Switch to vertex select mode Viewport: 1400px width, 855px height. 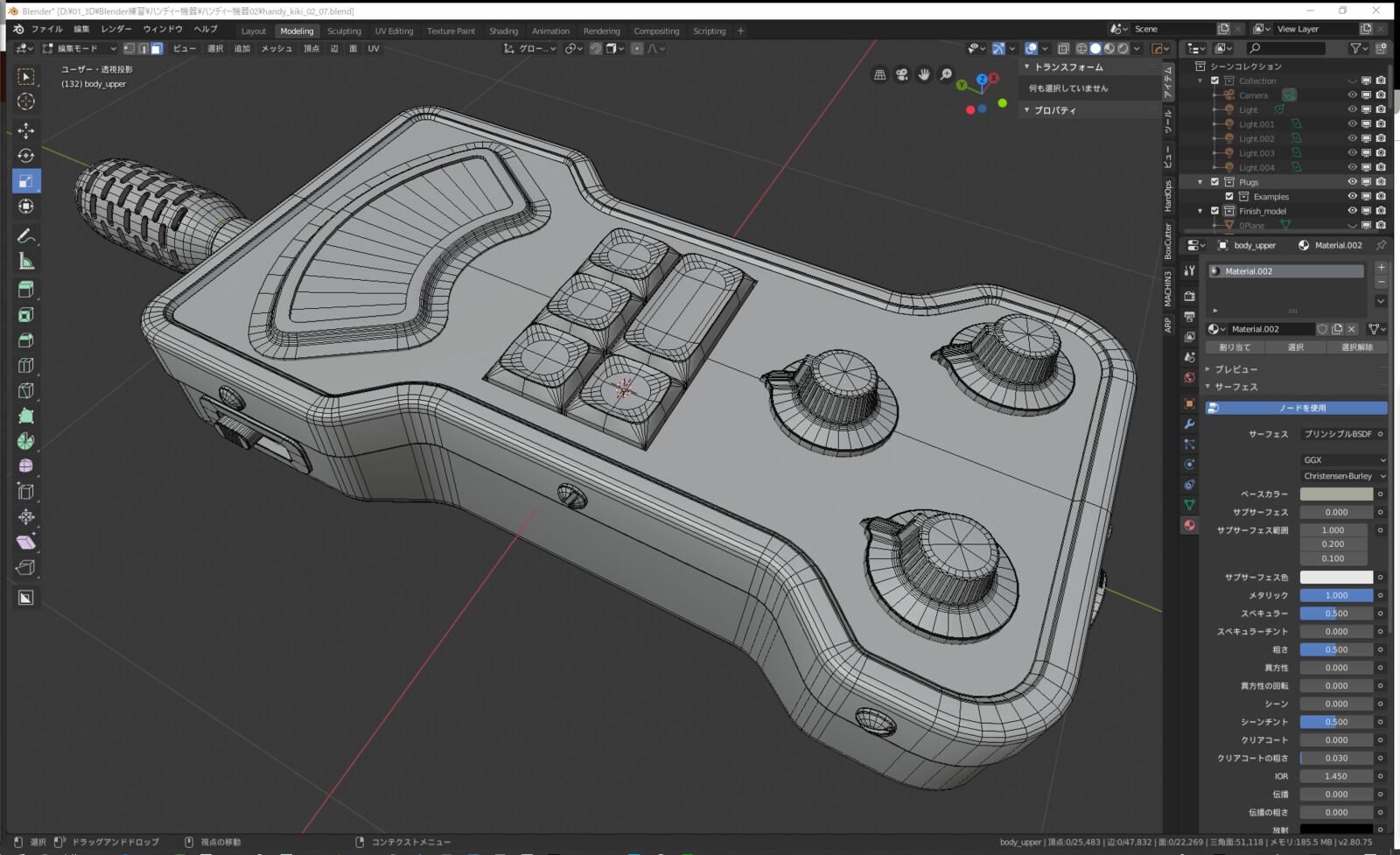pos(129,49)
